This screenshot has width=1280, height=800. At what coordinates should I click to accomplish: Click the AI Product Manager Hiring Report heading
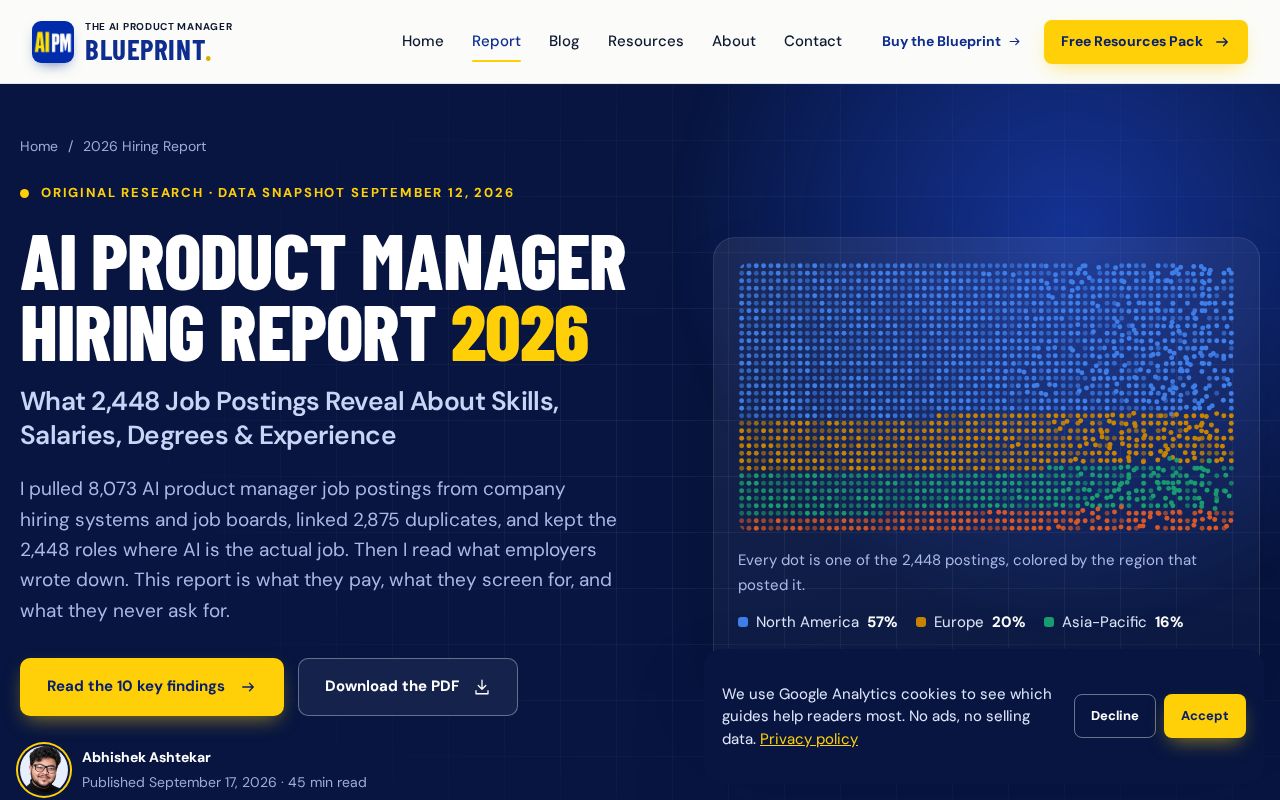pyautogui.click(x=323, y=297)
